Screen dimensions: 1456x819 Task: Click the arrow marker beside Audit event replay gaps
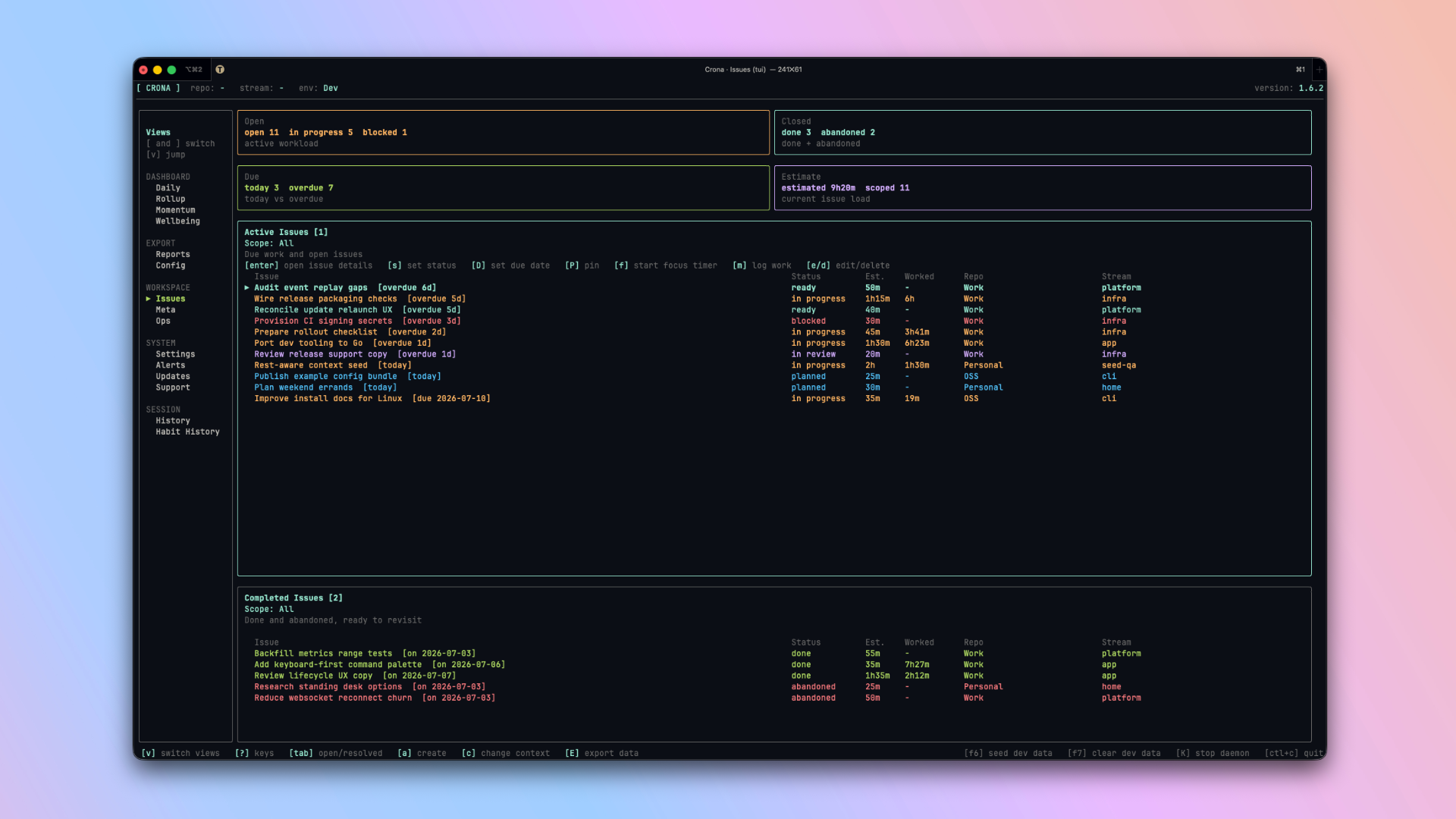pos(247,288)
